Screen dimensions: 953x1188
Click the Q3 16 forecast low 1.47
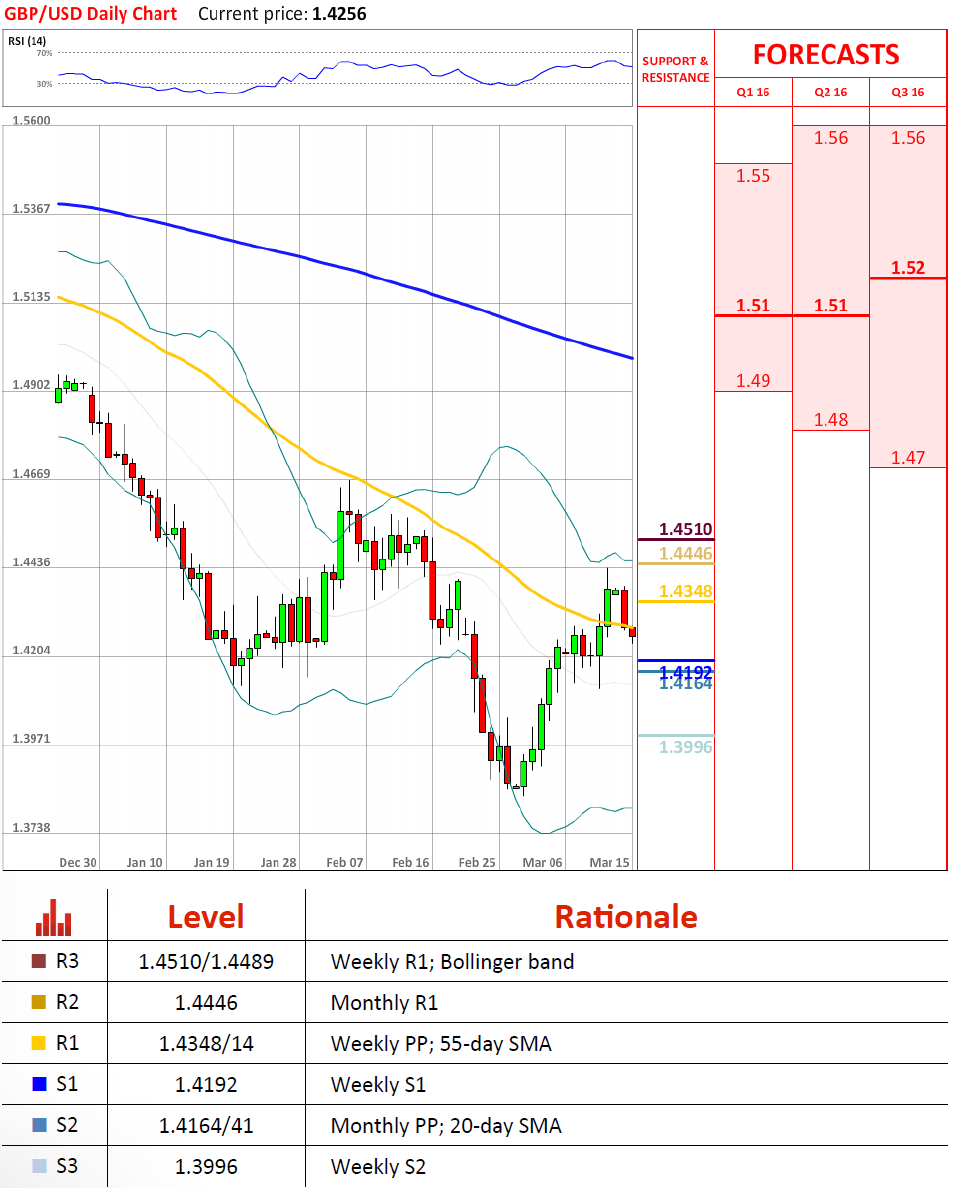pyautogui.click(x=908, y=458)
